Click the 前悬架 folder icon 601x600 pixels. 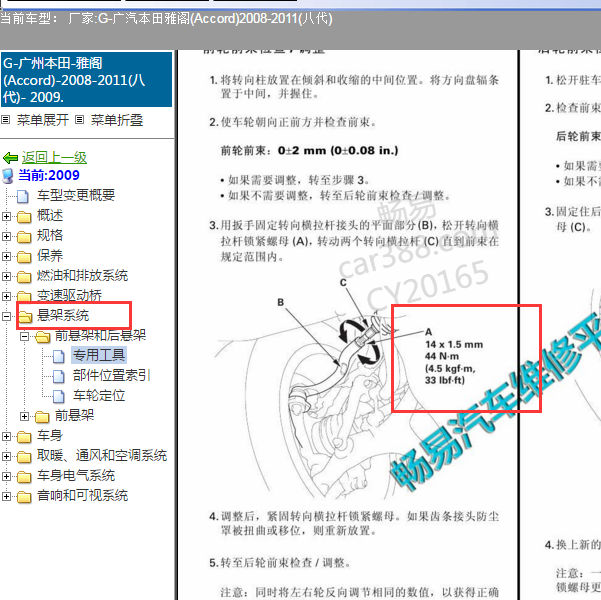(x=42, y=417)
